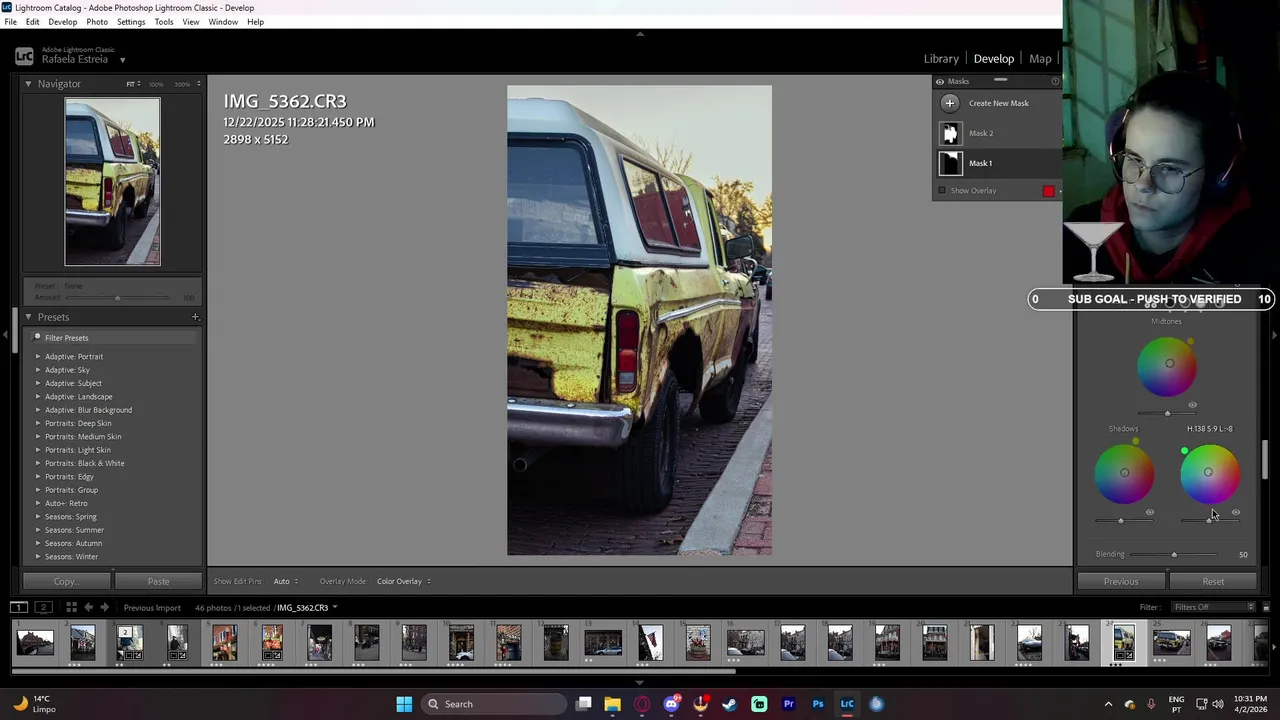
Task: Toggle the Shadows wheel eye icon
Action: click(1149, 512)
